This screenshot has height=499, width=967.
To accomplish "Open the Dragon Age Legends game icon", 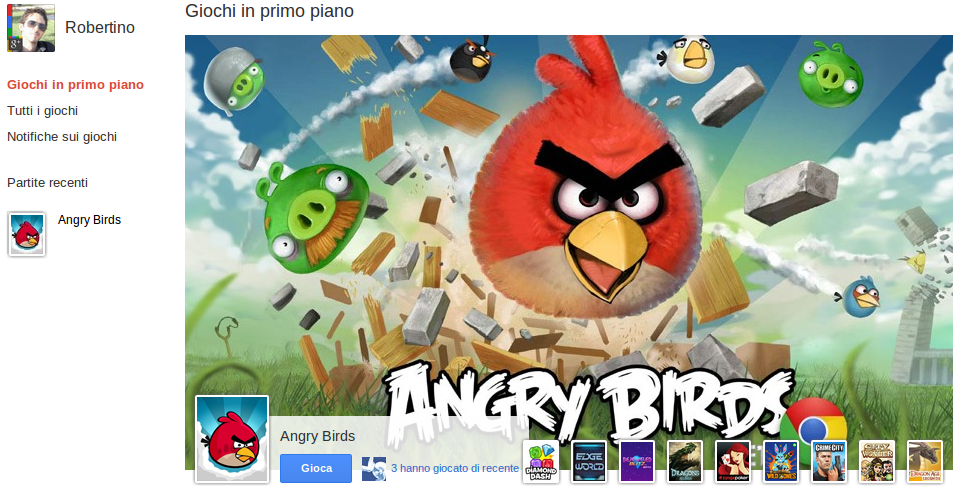I will click(x=924, y=461).
